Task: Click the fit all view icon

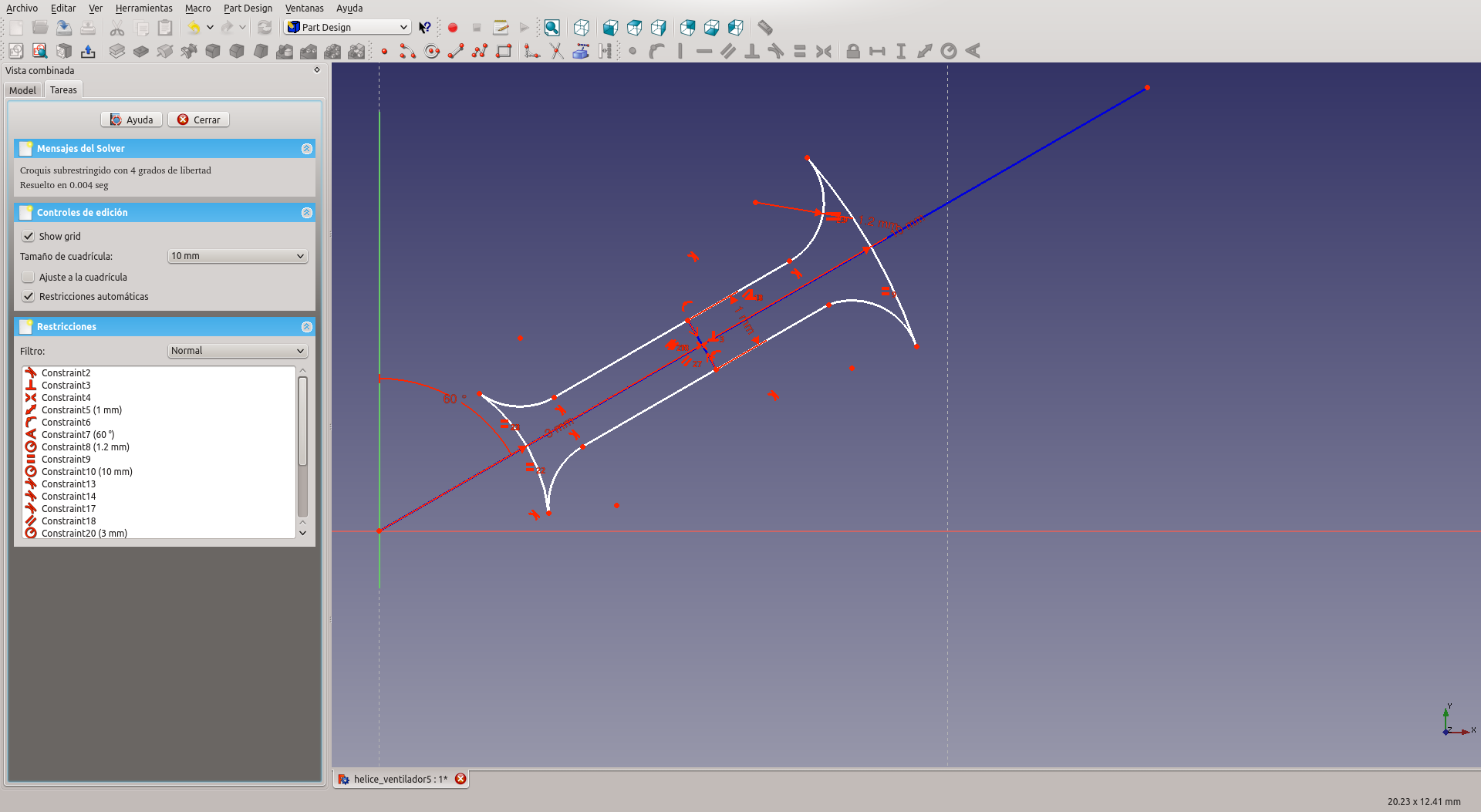Action: click(552, 28)
